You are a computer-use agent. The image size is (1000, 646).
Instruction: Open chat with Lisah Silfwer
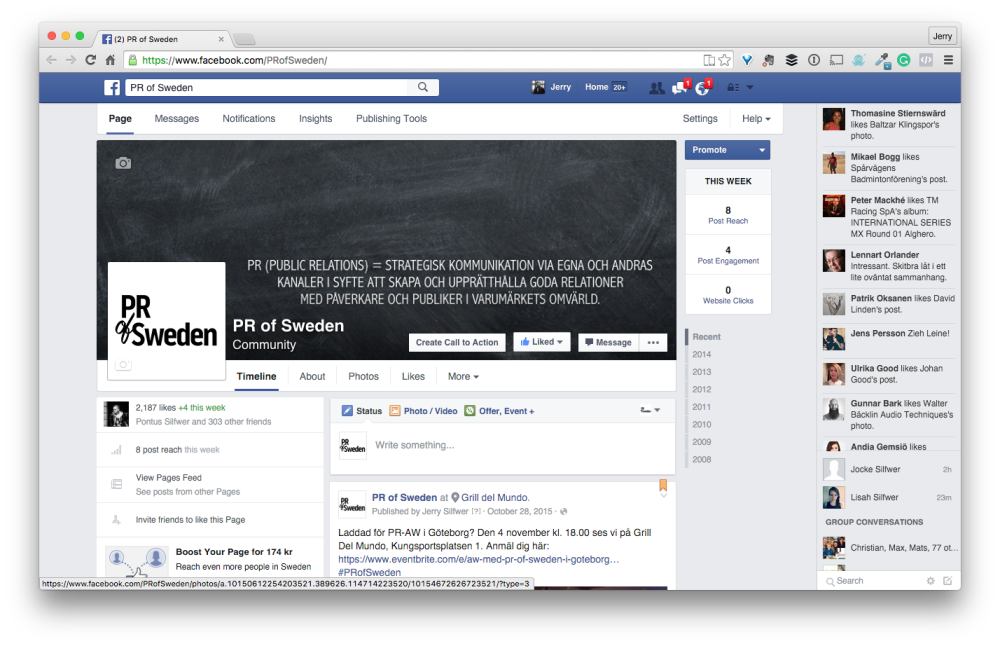pyautogui.click(x=888, y=497)
